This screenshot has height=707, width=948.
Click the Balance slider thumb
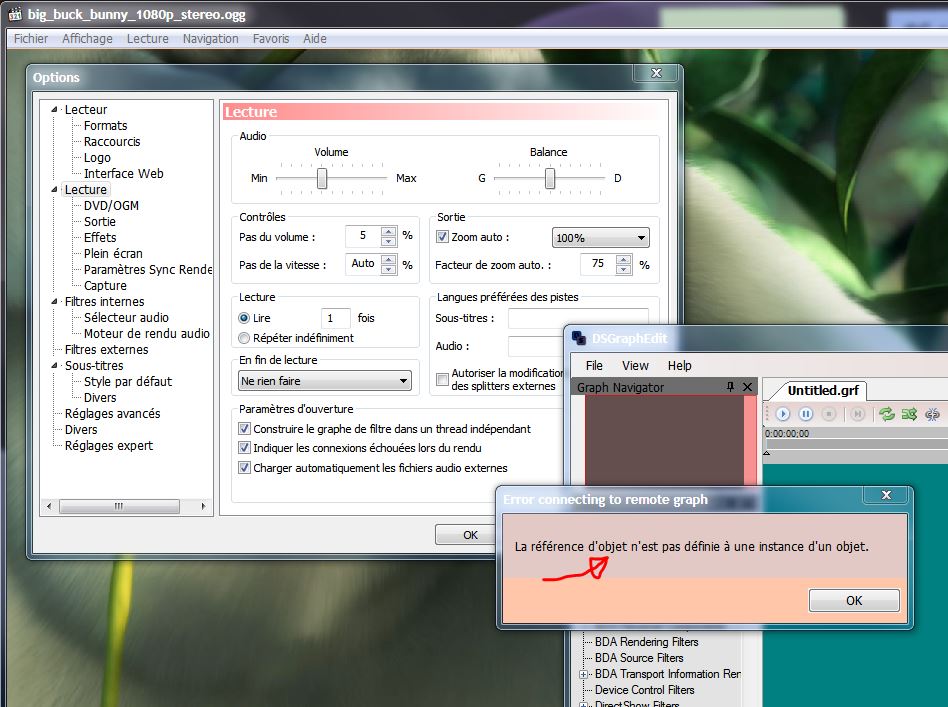[x=550, y=178]
